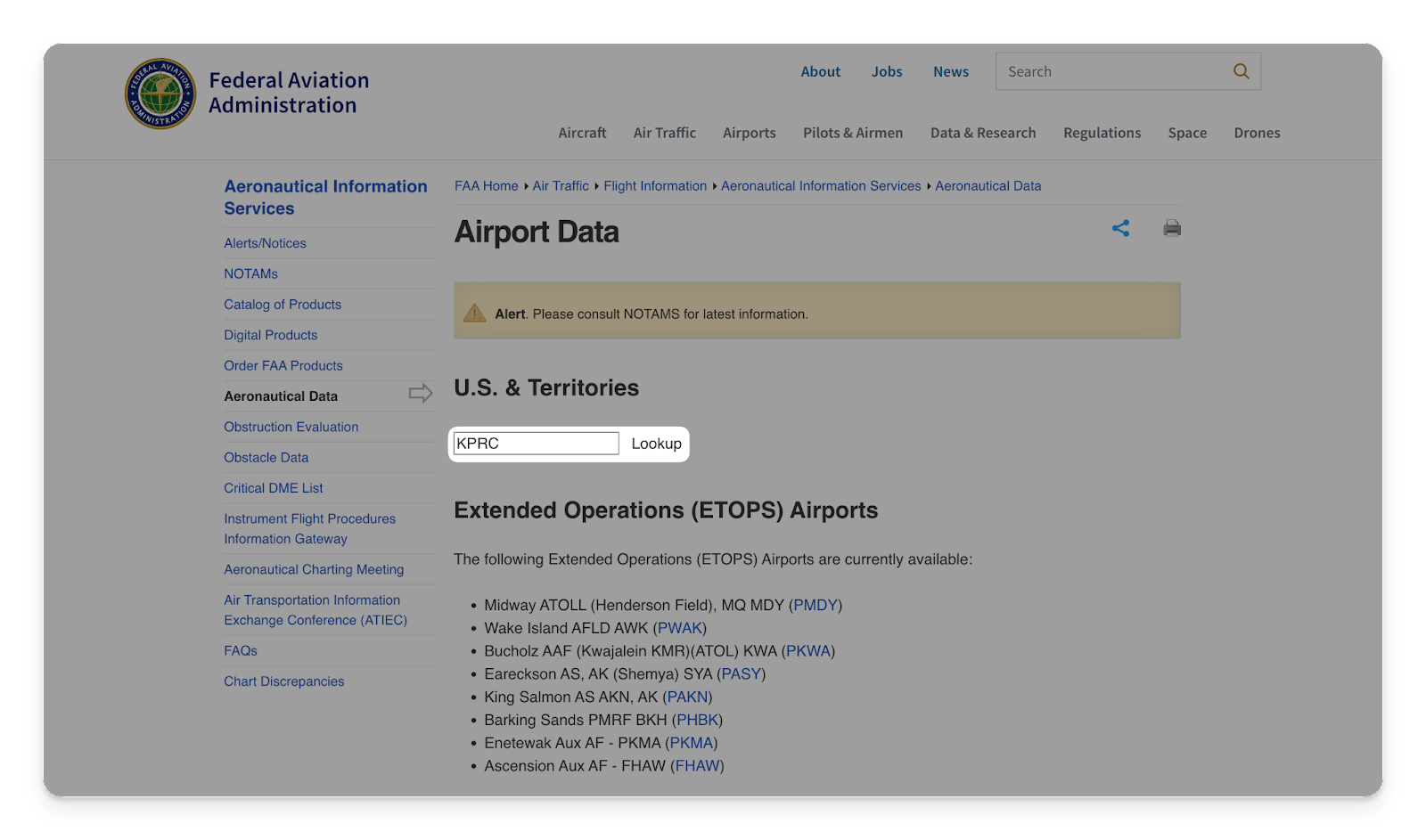The image size is (1426, 840).
Task: Open Catalog of Products link
Action: [x=283, y=305]
